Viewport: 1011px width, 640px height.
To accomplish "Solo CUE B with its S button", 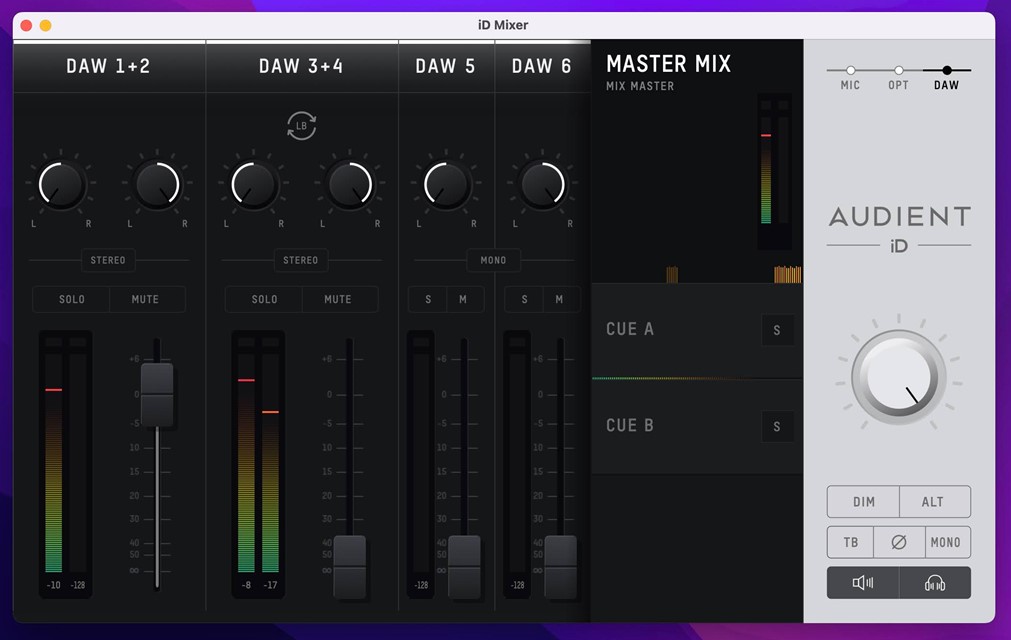I will point(777,426).
